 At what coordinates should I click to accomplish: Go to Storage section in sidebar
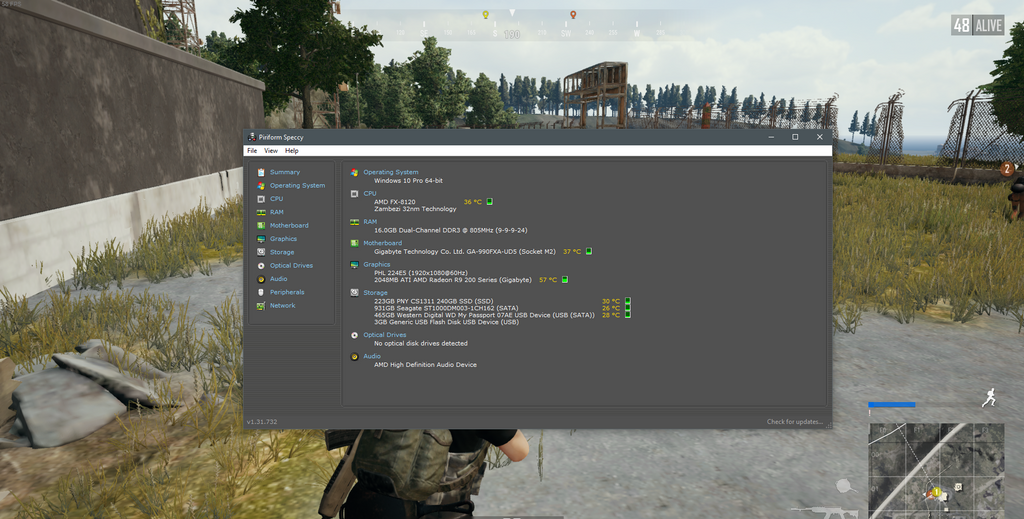click(282, 252)
